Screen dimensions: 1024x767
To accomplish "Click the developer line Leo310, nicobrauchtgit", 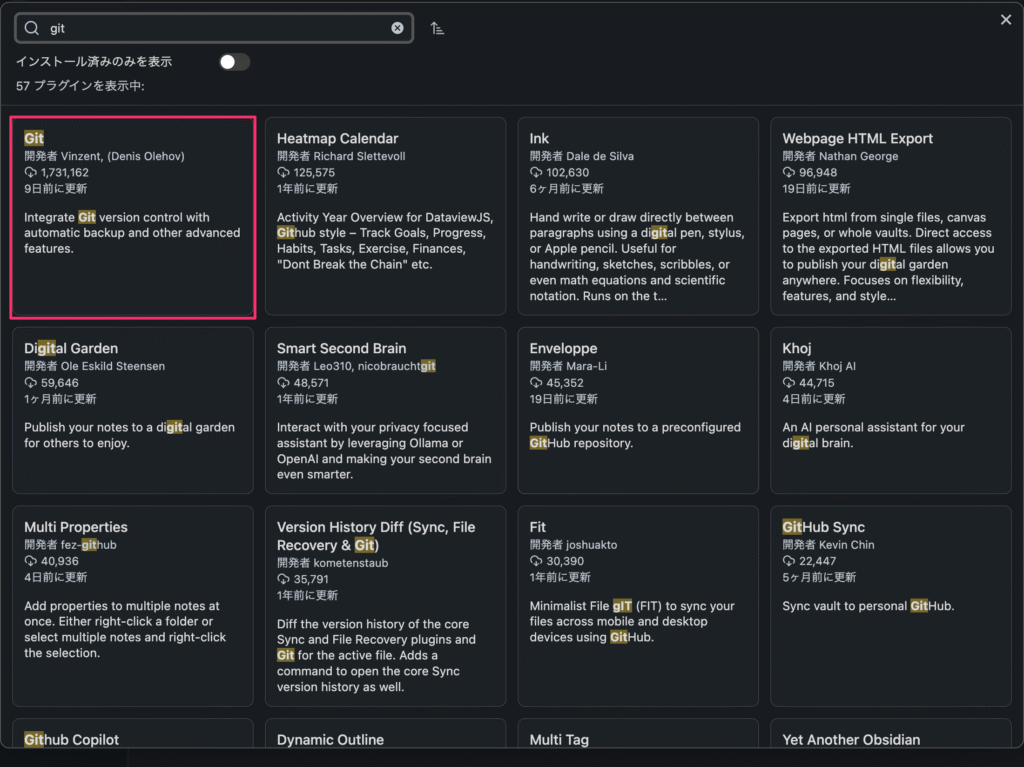I will [374, 367].
